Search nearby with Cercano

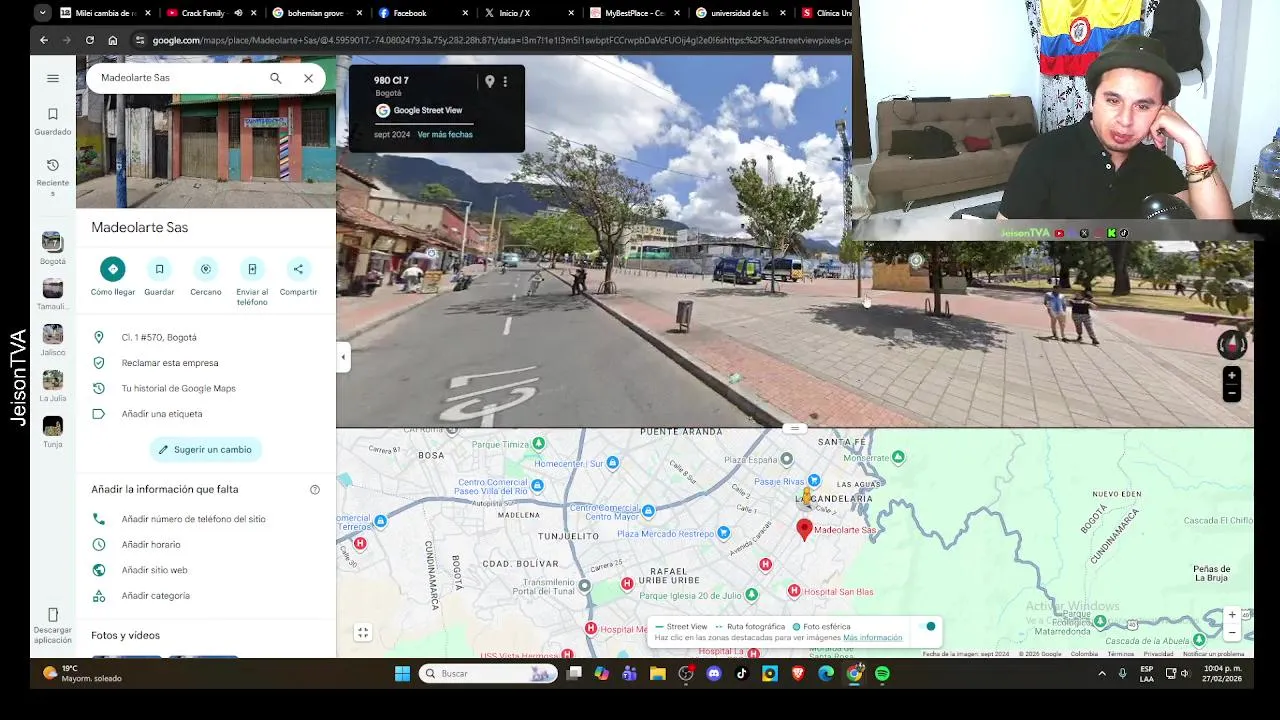coord(206,269)
